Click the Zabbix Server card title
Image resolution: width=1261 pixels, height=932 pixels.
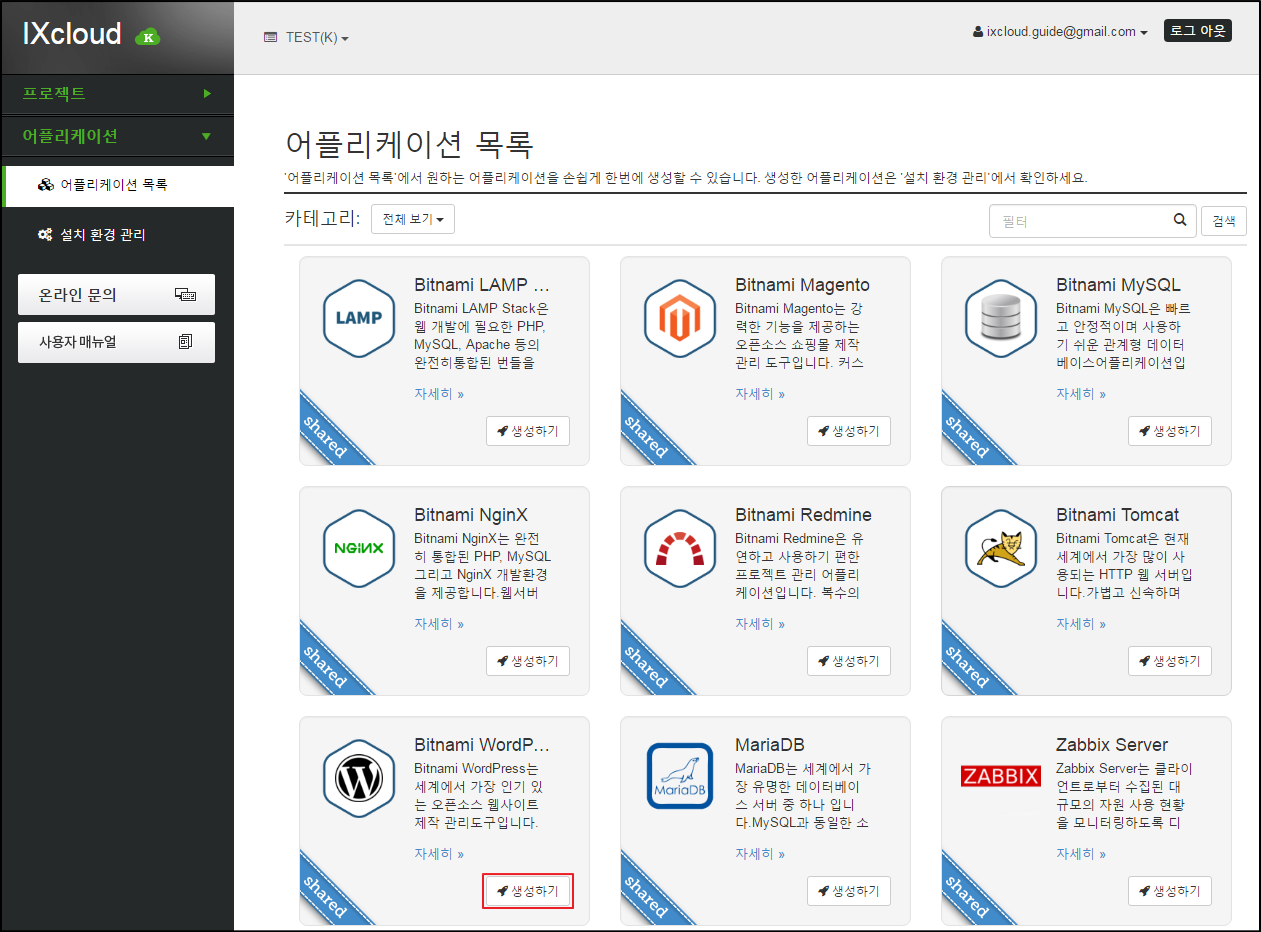tap(1112, 745)
